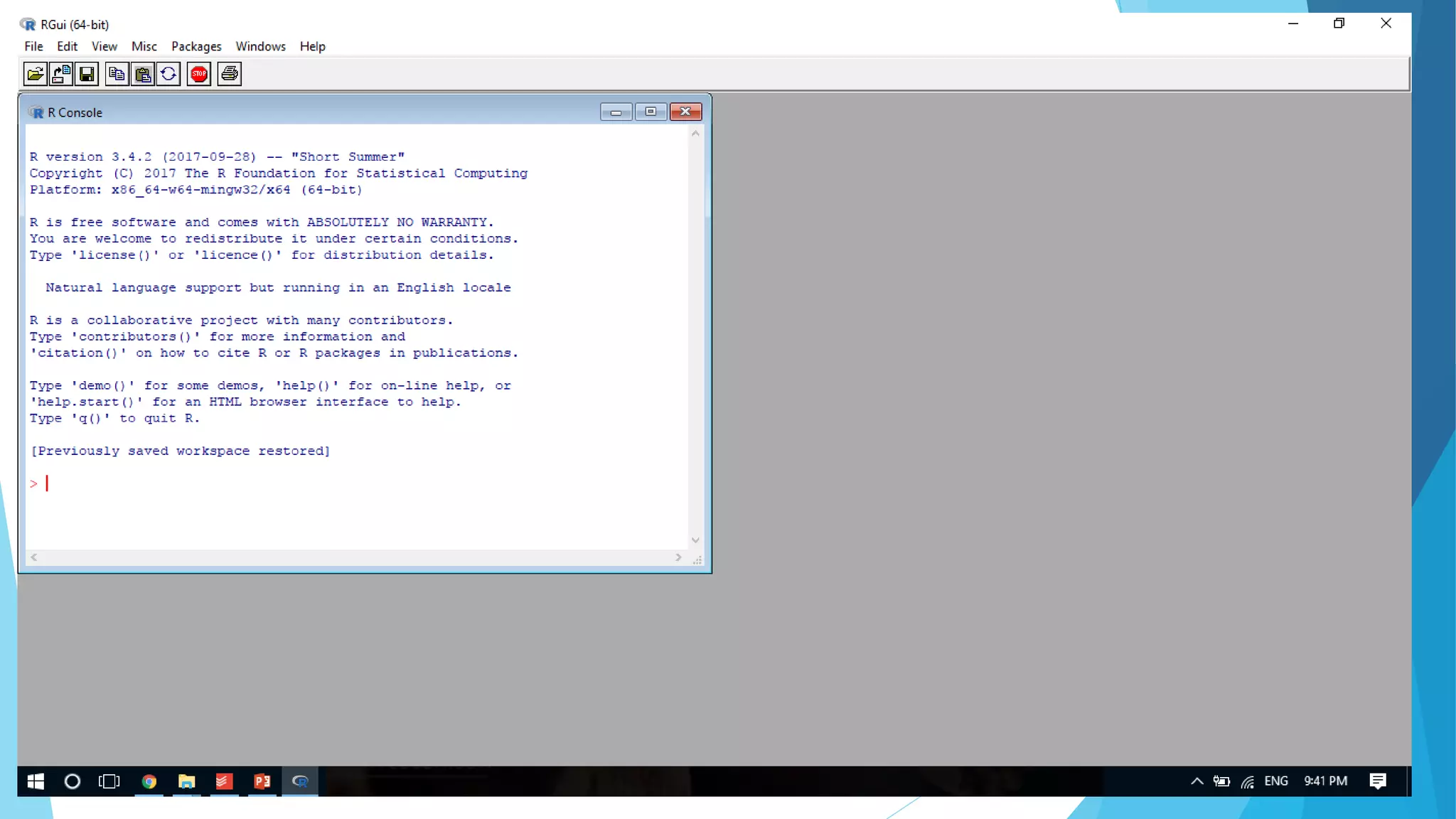Open PowerPoint from the taskbar
1456x819 pixels.
pos(262,781)
